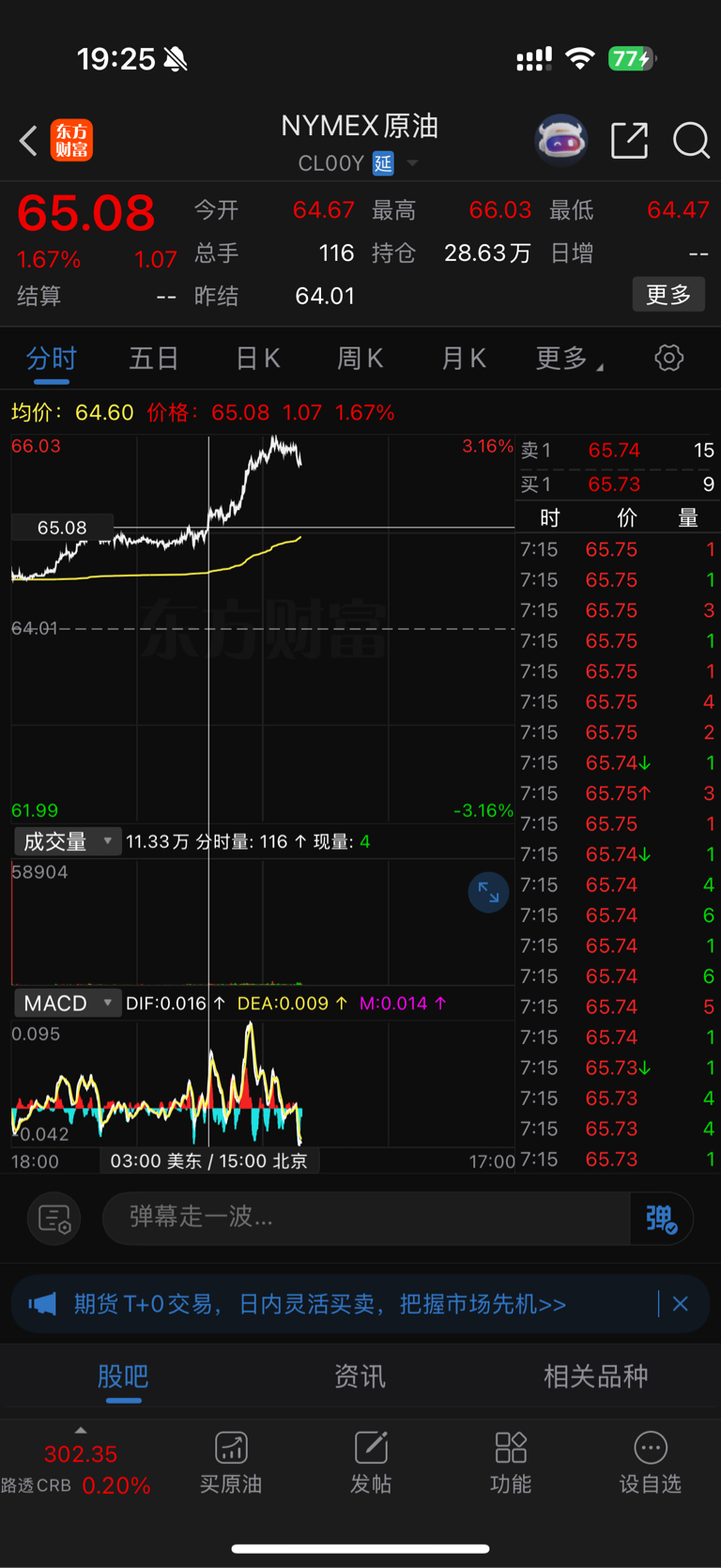Image resolution: width=721 pixels, height=1568 pixels.
Task: Switch to 五日 chart tab
Action: pyautogui.click(x=154, y=358)
